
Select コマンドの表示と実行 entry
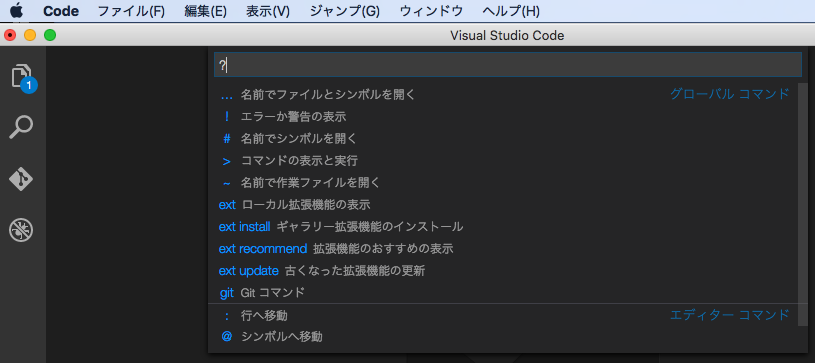504,161
